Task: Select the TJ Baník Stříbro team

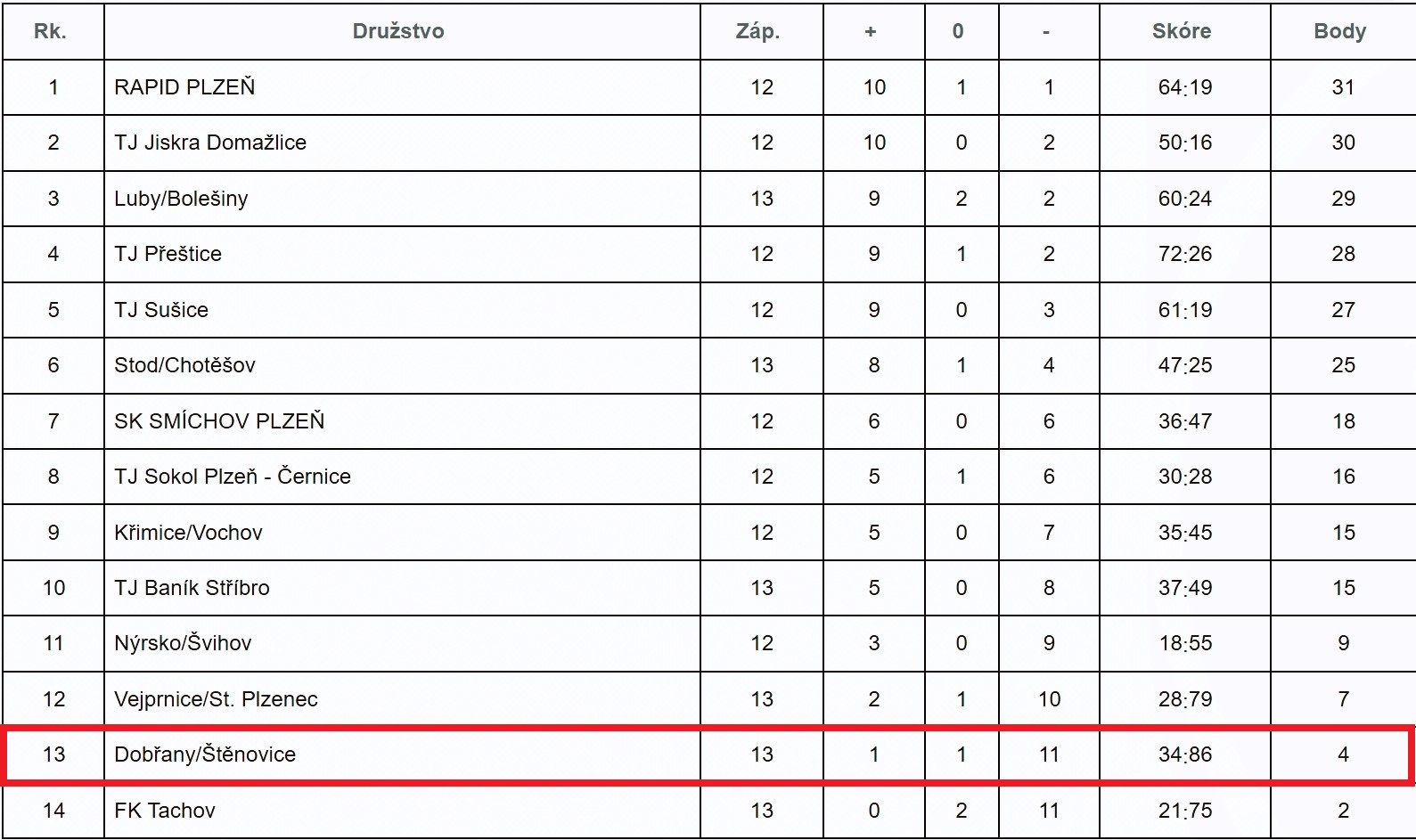Action: pyautogui.click(x=192, y=588)
